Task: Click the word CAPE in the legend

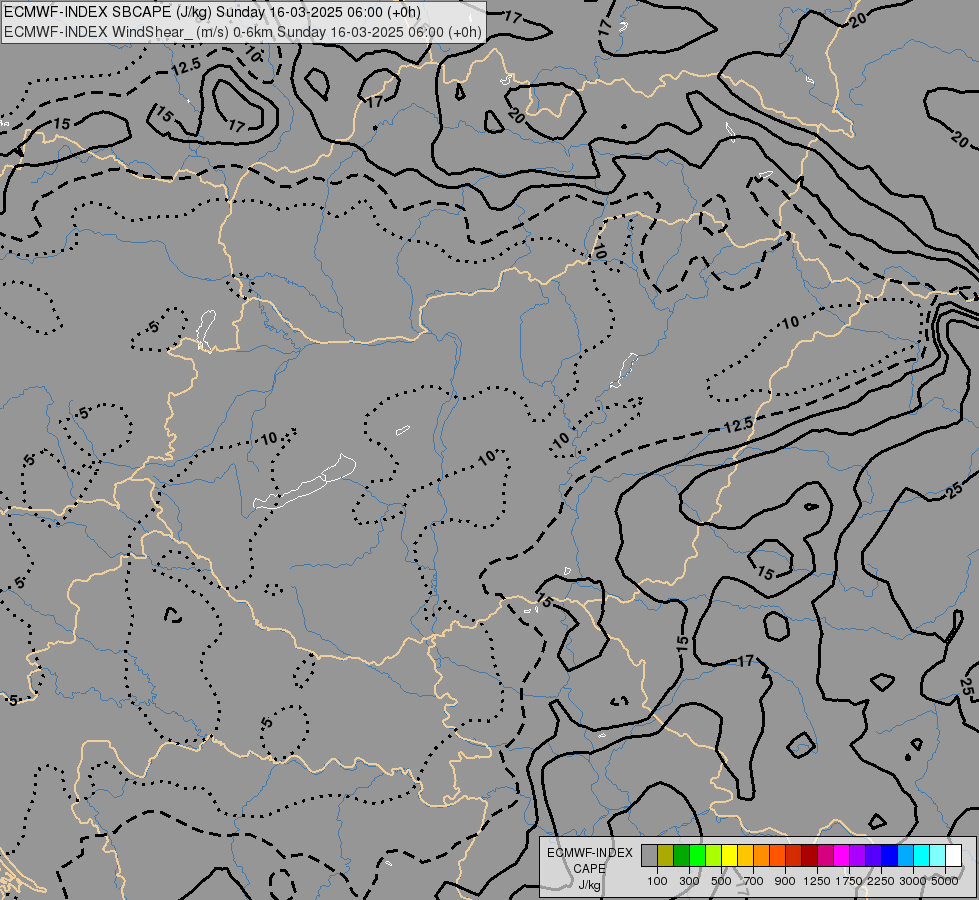Action: click(x=589, y=869)
